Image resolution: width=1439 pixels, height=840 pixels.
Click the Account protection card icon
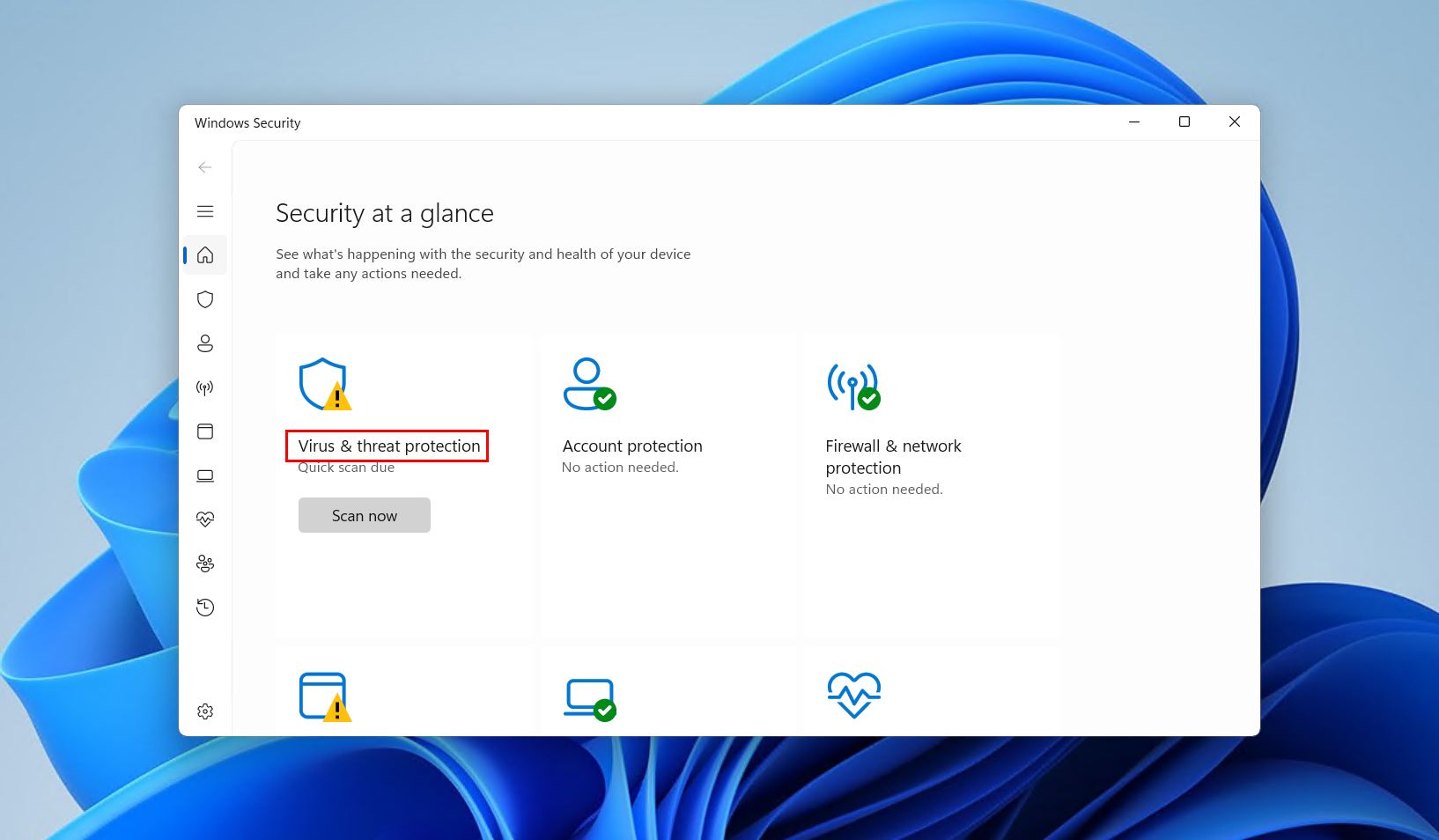(x=589, y=384)
